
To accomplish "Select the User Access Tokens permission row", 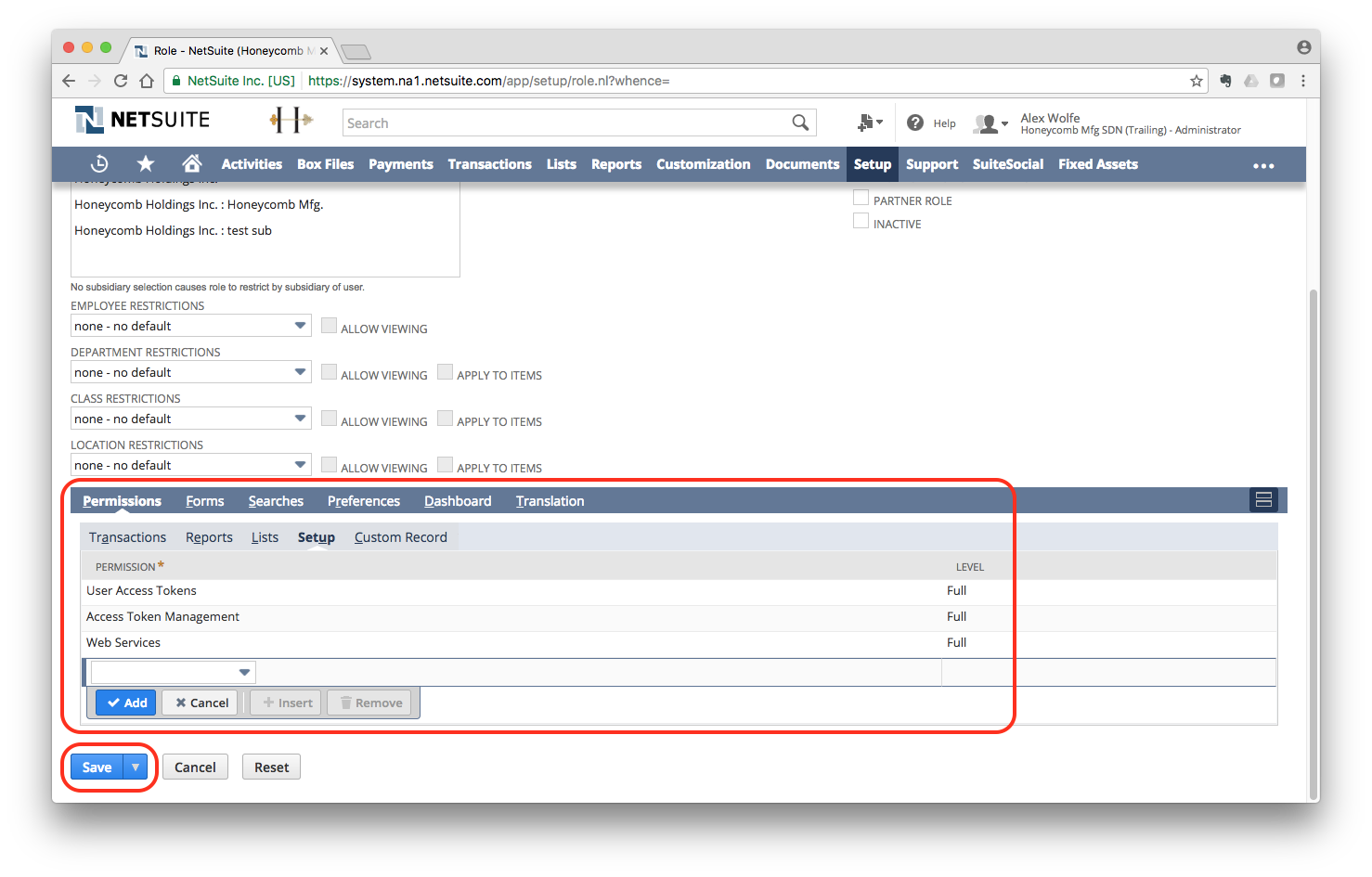I will (x=679, y=590).
